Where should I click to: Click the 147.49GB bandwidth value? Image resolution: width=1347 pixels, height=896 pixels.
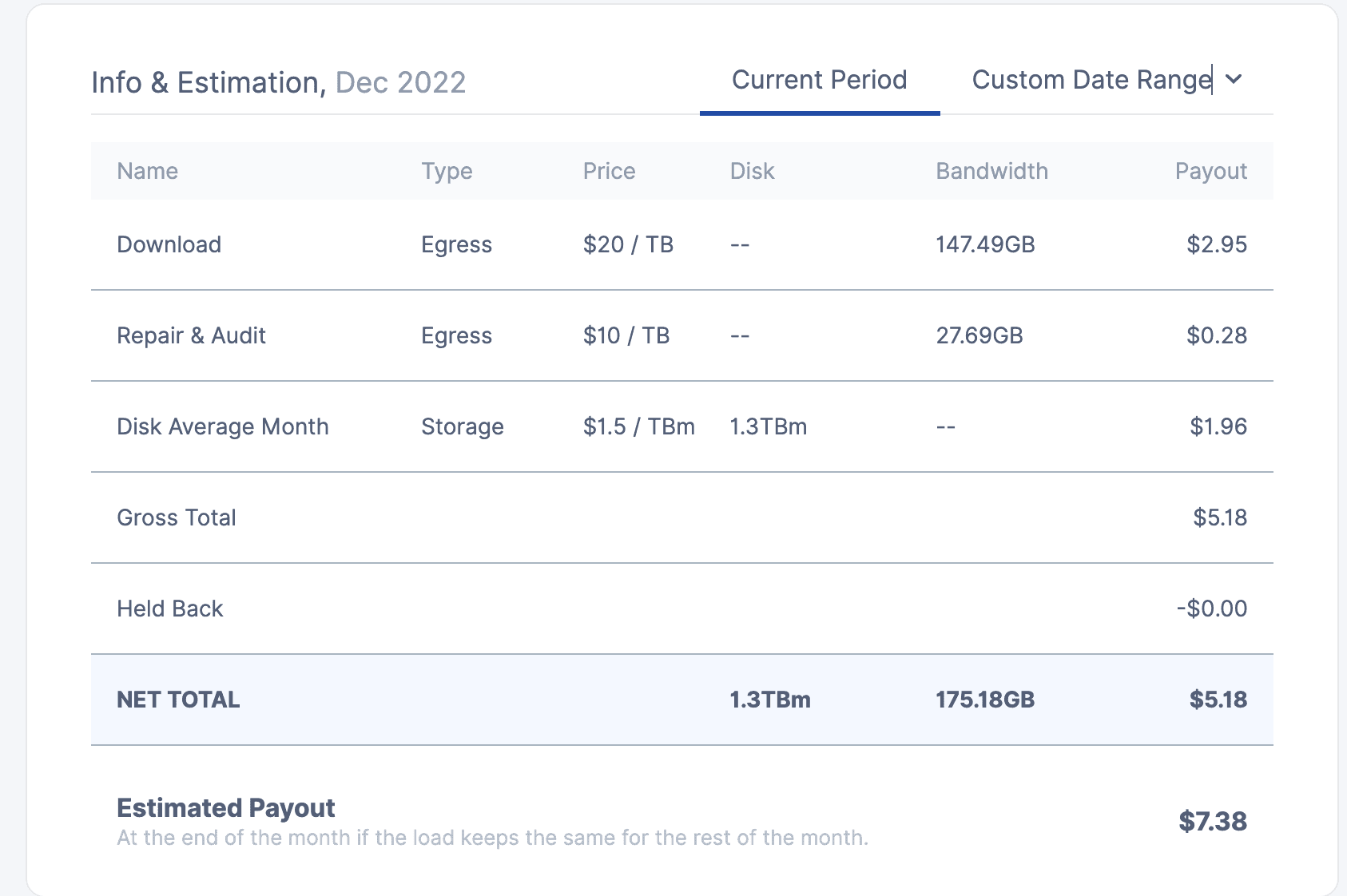[985, 244]
